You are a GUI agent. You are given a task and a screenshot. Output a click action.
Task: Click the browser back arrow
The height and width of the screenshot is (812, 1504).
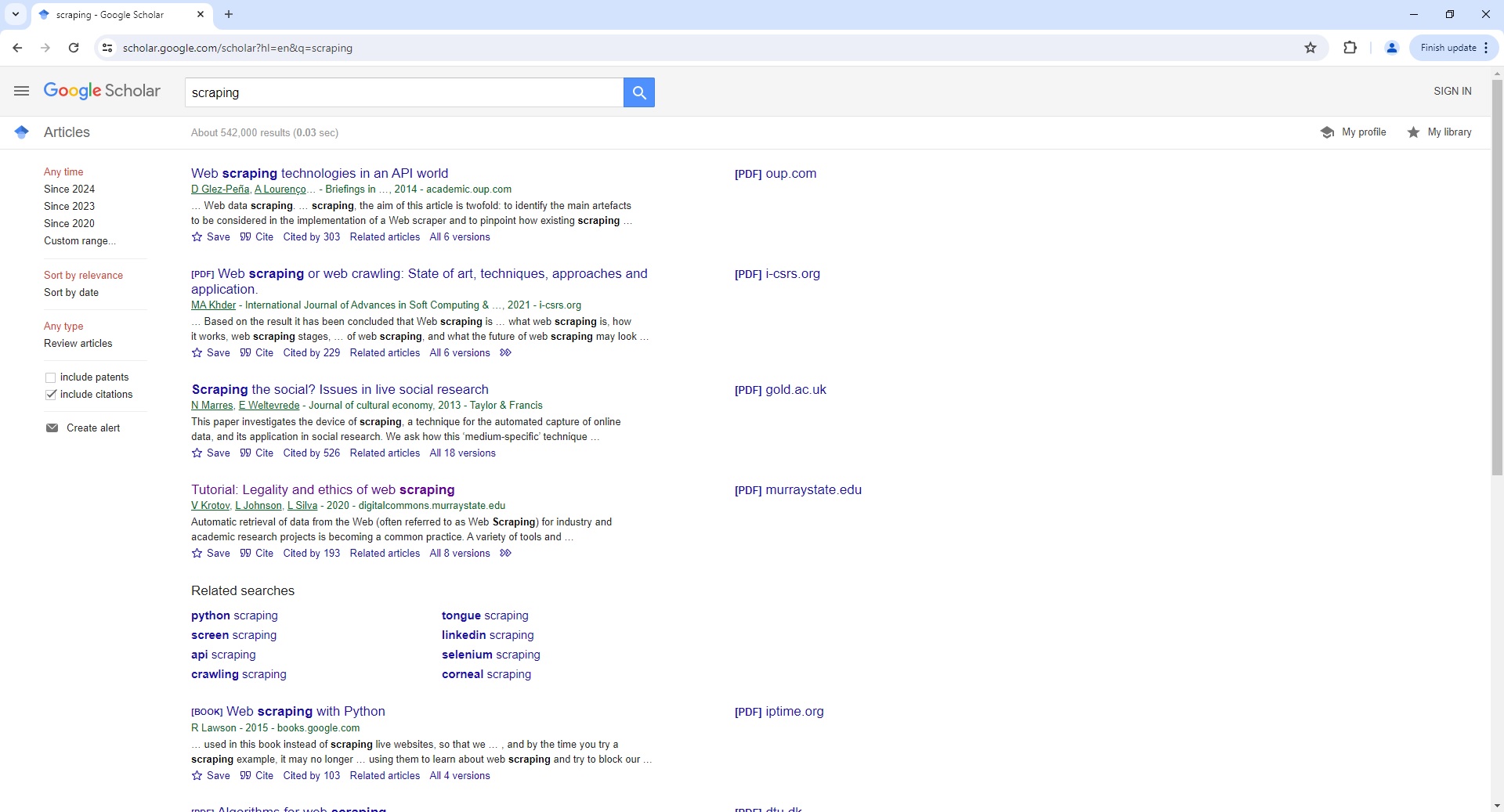17,48
